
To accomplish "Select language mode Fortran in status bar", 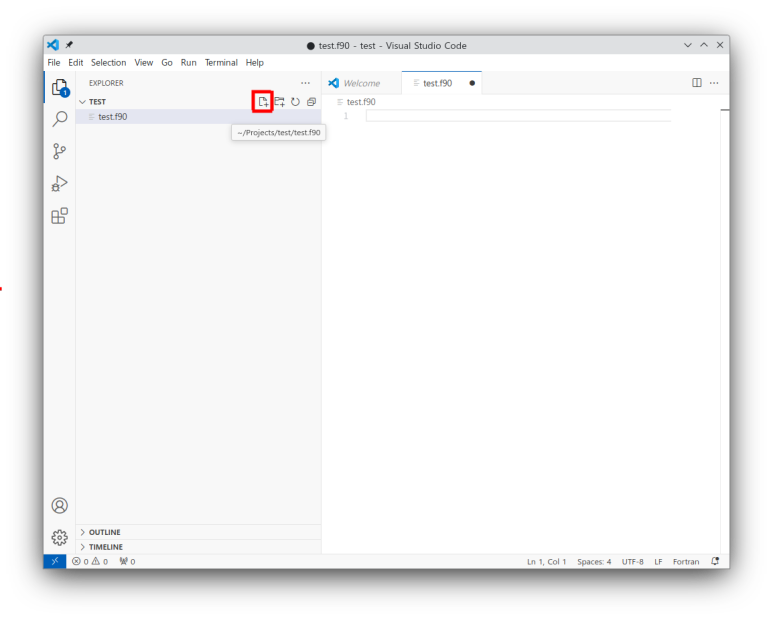I will [686, 561].
